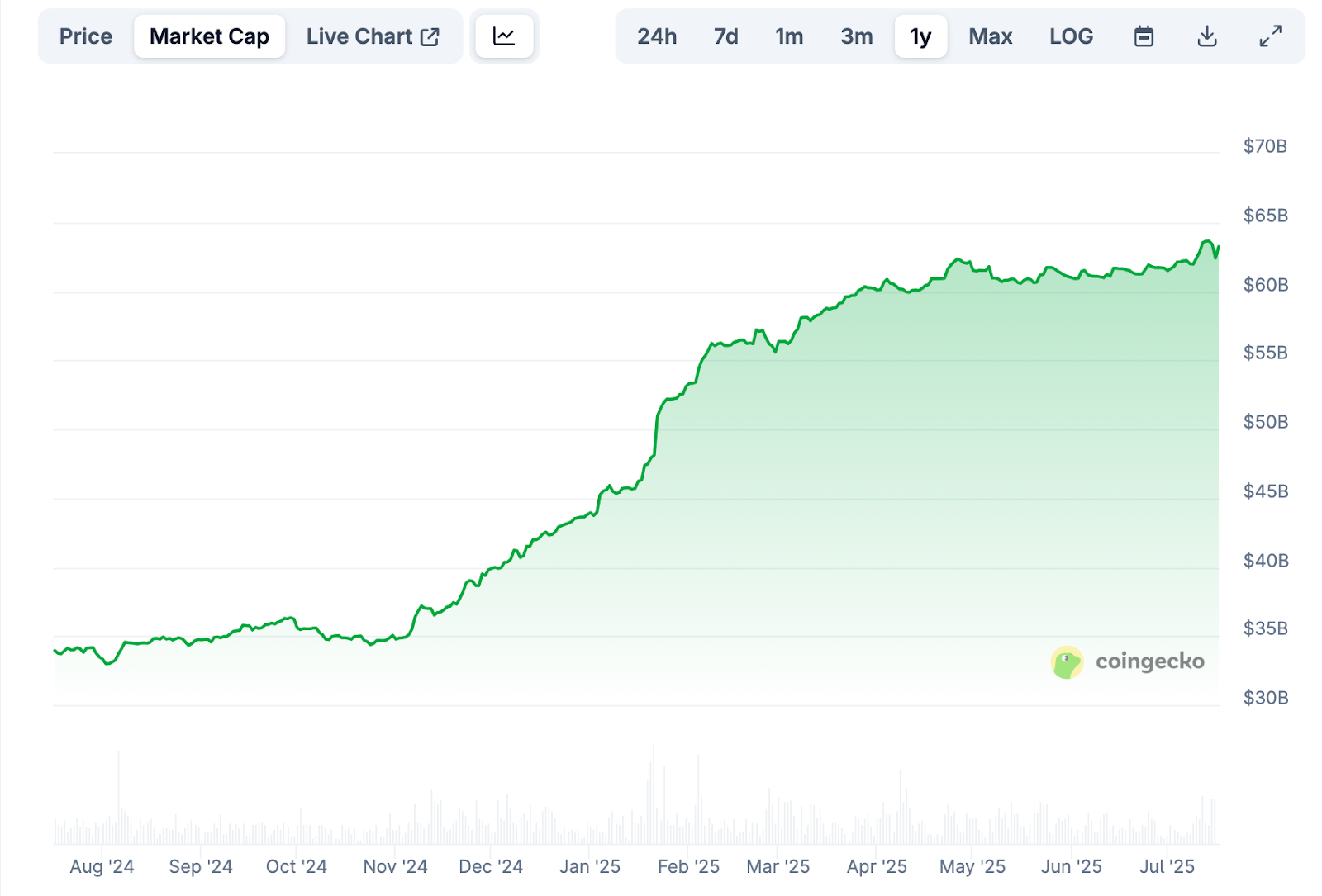This screenshot has height=896, width=1322.
Task: Click the $30B axis label
Action: [x=1265, y=698]
